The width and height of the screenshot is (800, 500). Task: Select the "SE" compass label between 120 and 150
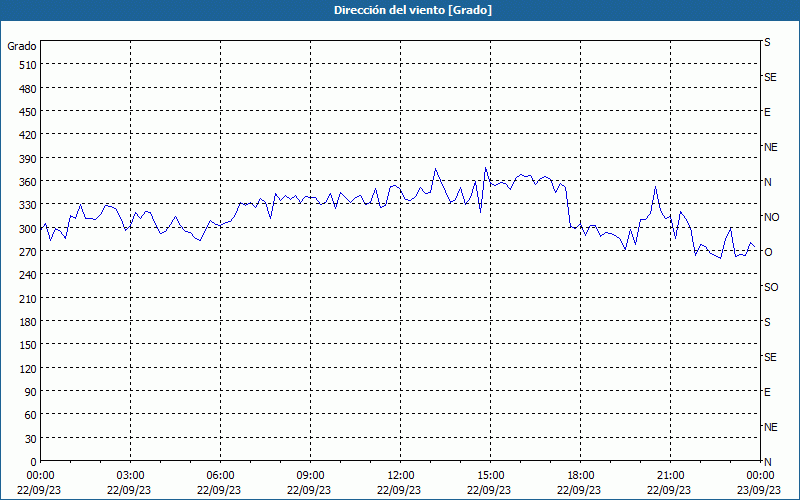click(770, 357)
